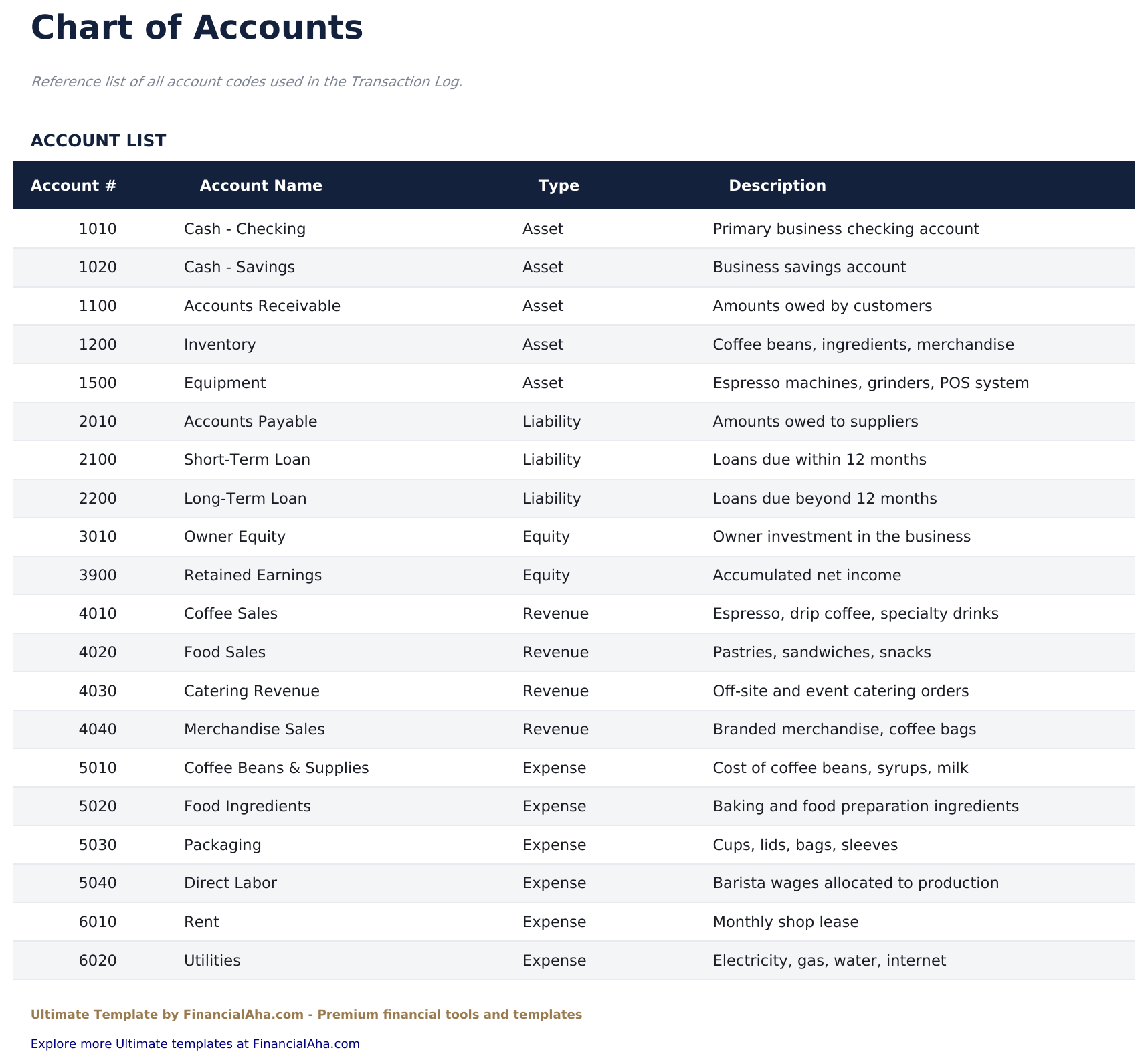Viewport: 1148px width, 1064px height.
Task: Click the Type column header
Action: tap(558, 185)
